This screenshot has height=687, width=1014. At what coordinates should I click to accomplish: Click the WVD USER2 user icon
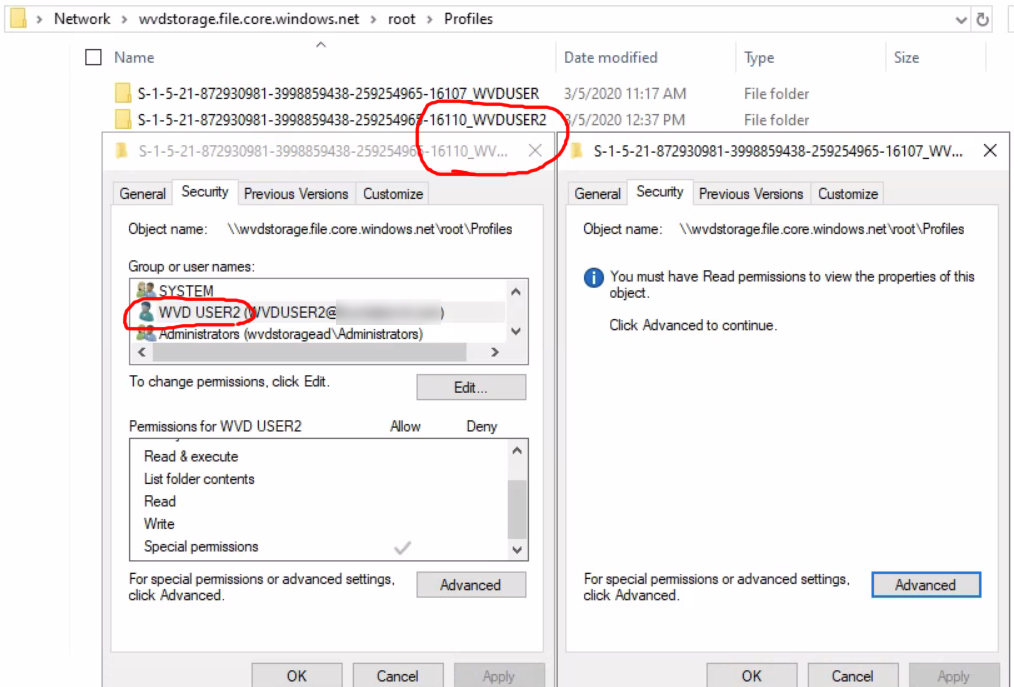pos(147,312)
